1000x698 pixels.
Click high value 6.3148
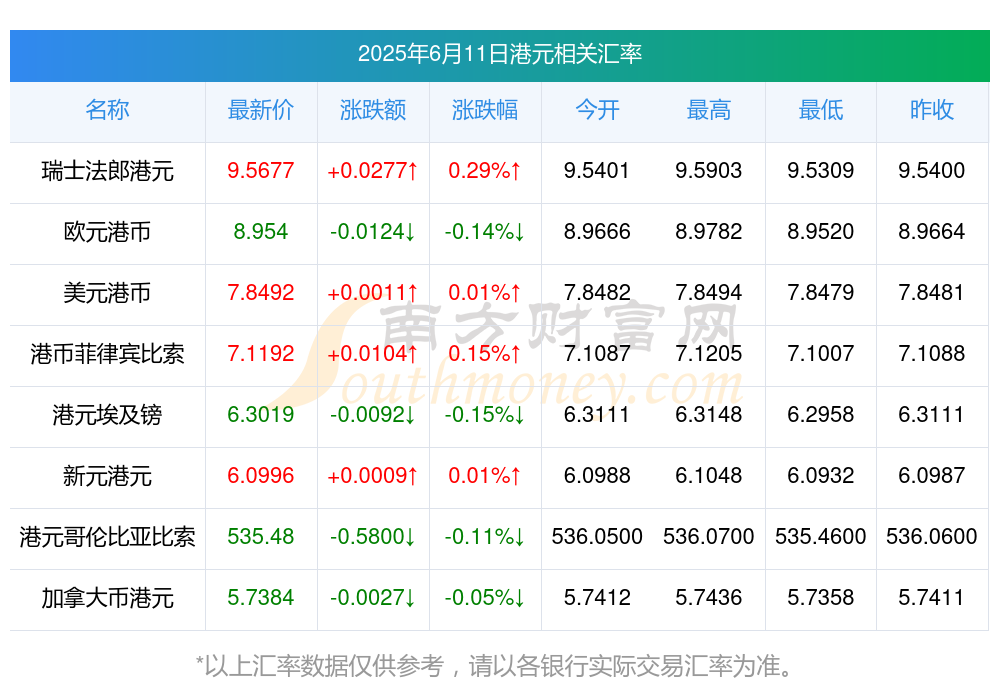pyautogui.click(x=709, y=414)
